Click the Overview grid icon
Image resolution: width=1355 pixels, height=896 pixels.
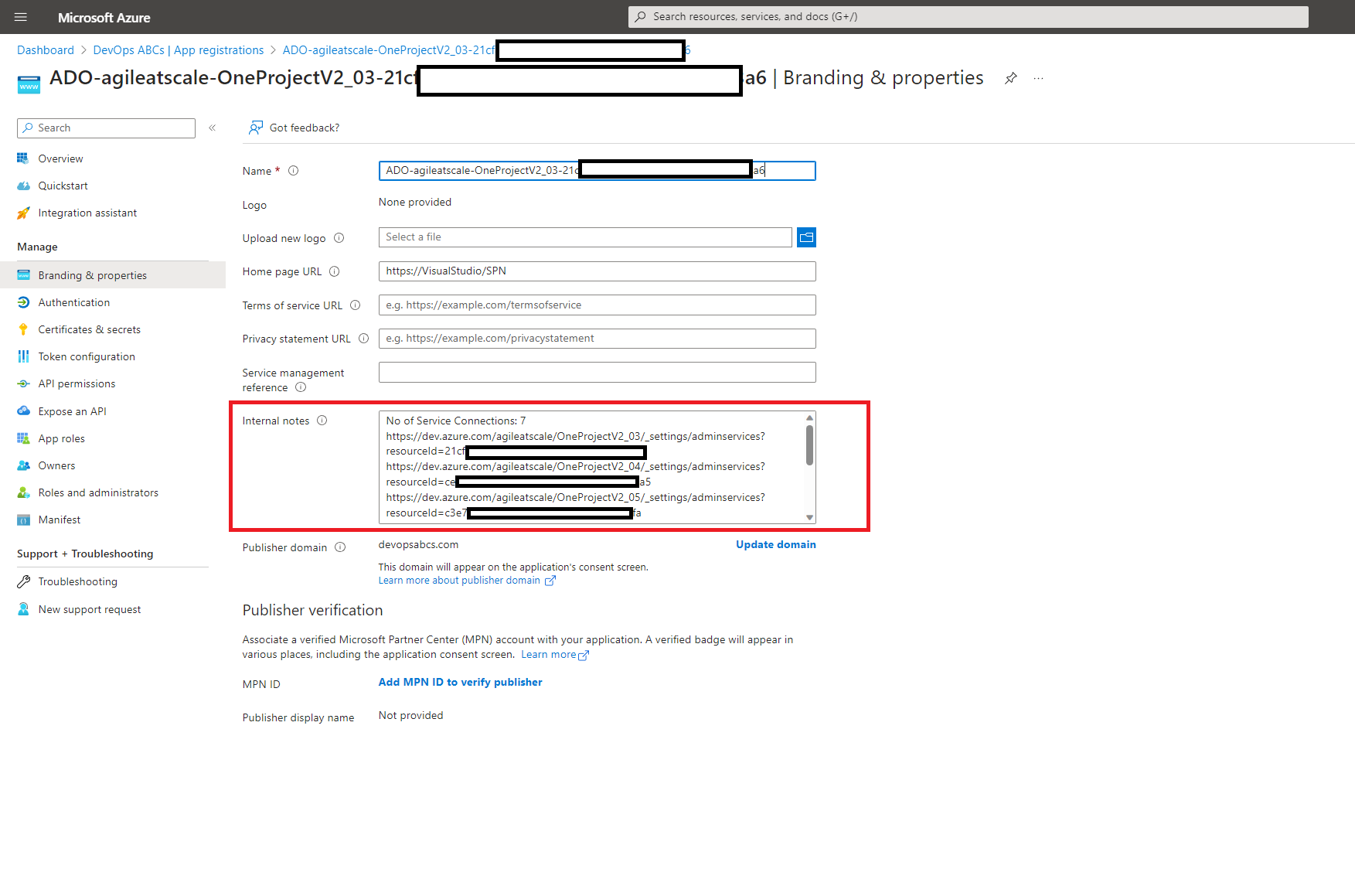tap(23, 158)
